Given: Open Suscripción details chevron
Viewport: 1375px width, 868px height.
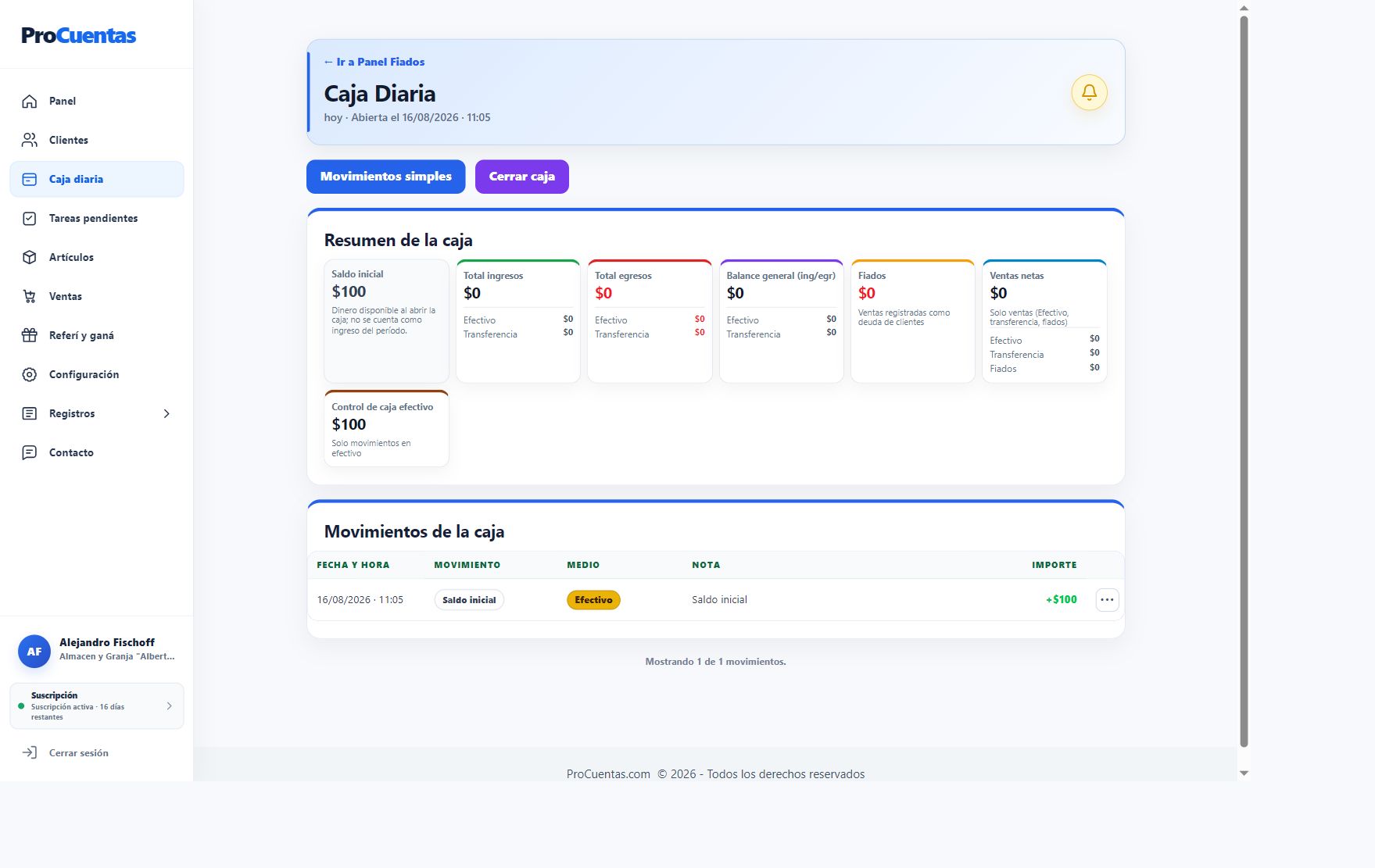Looking at the screenshot, I should (169, 705).
